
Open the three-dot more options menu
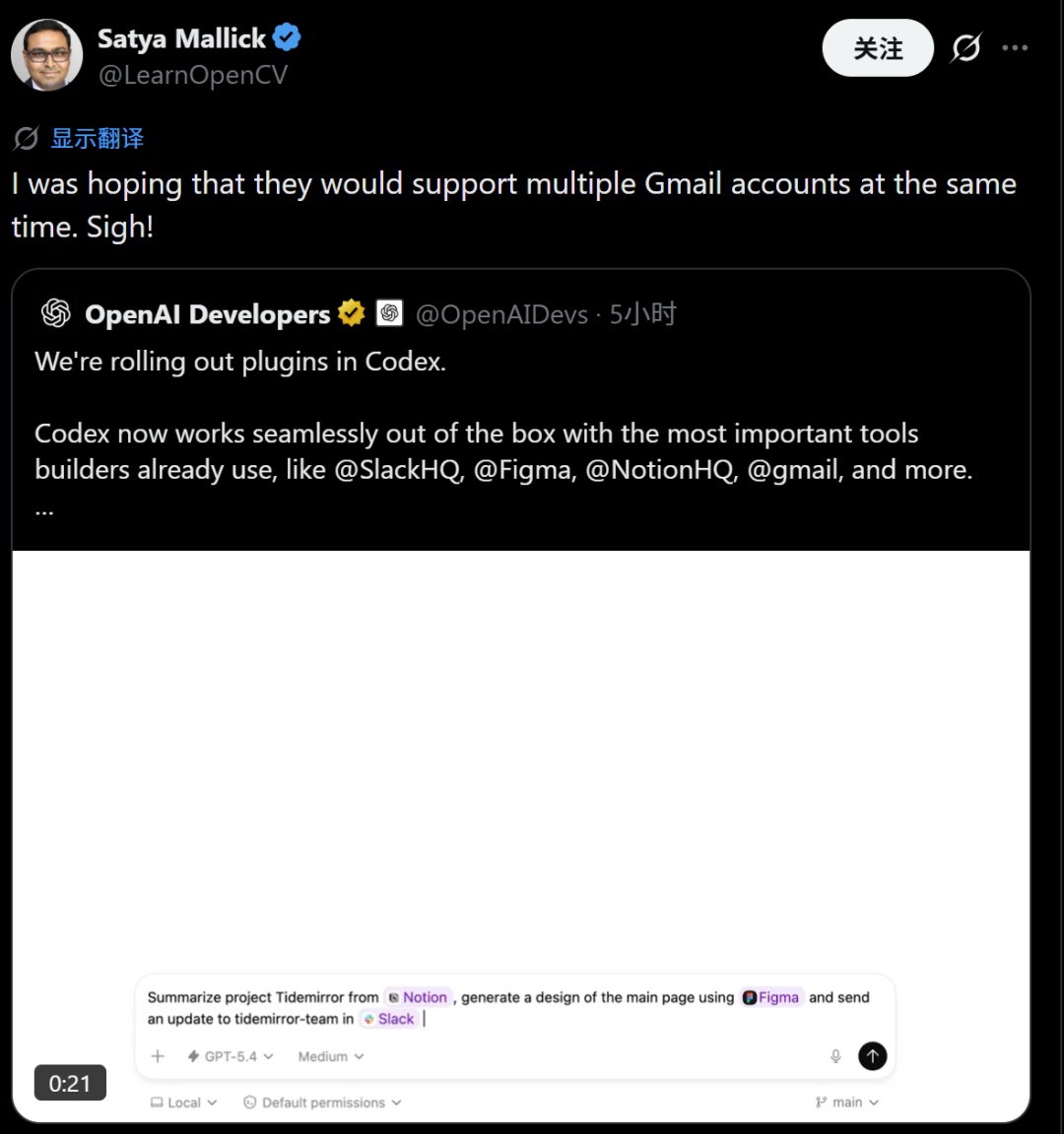[1015, 47]
